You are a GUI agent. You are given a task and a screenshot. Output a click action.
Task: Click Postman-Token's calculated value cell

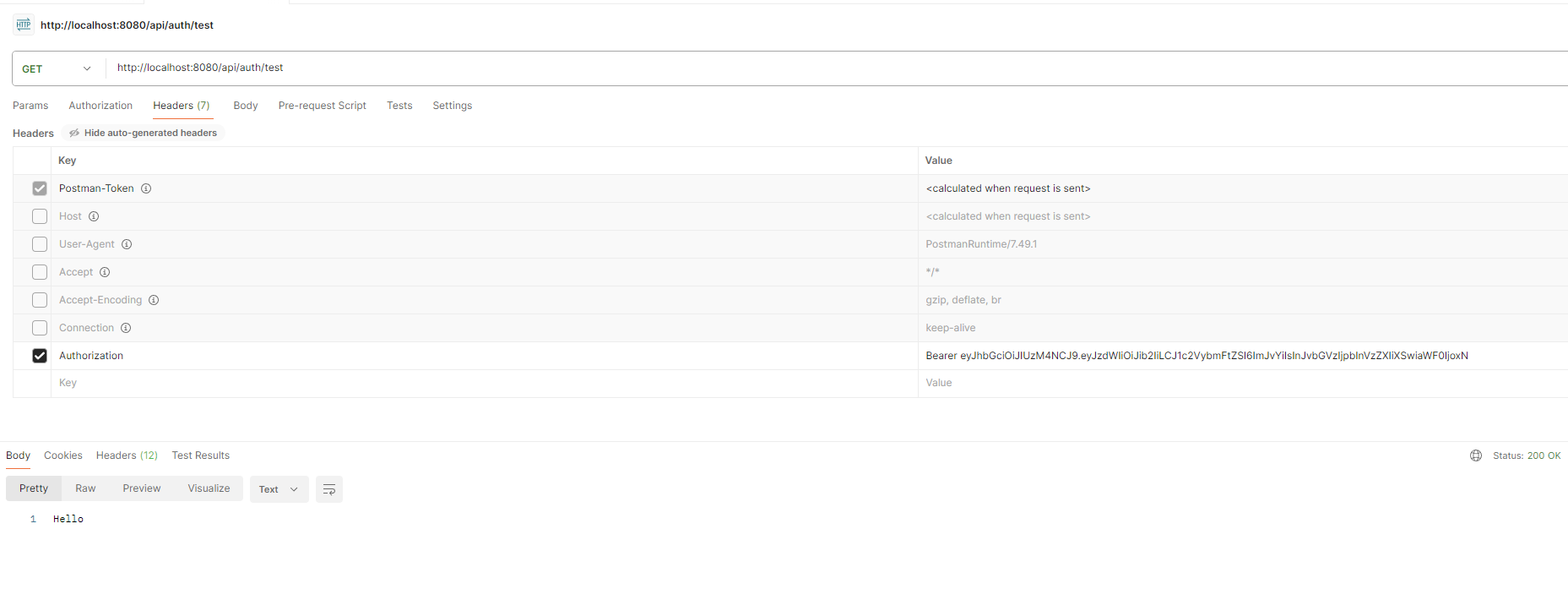coord(1243,188)
